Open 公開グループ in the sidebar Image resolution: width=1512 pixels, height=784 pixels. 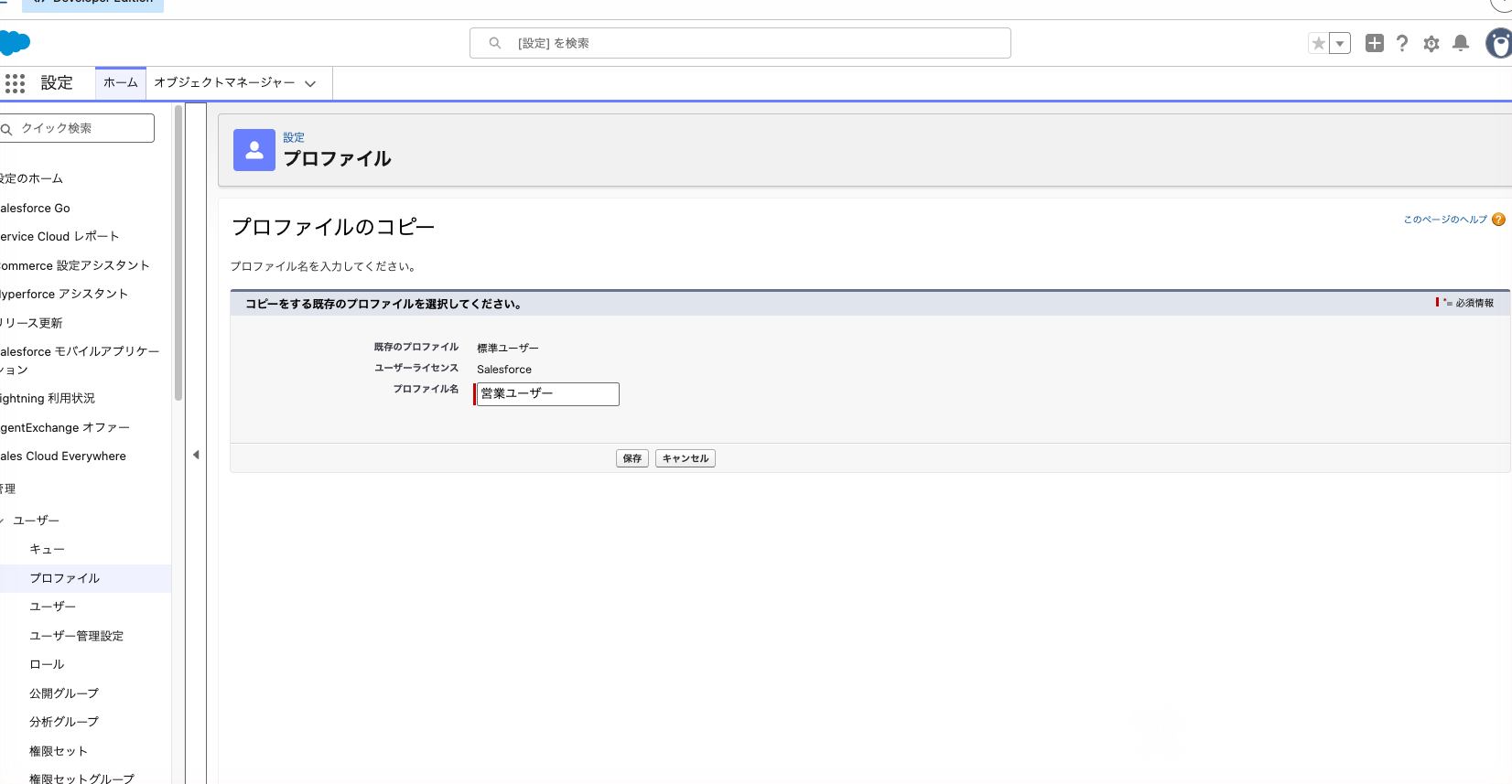[x=64, y=693]
